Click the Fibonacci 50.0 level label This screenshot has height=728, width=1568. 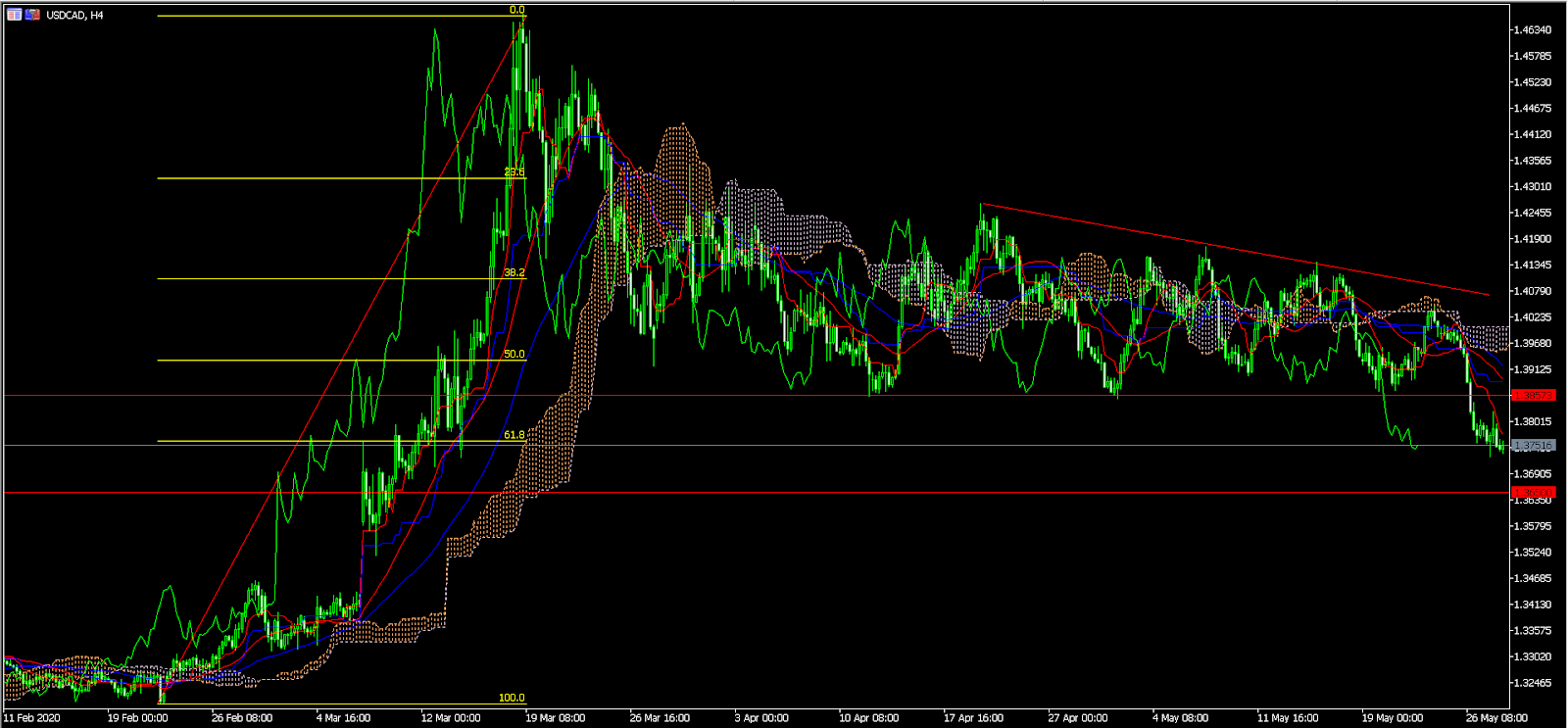click(x=514, y=354)
